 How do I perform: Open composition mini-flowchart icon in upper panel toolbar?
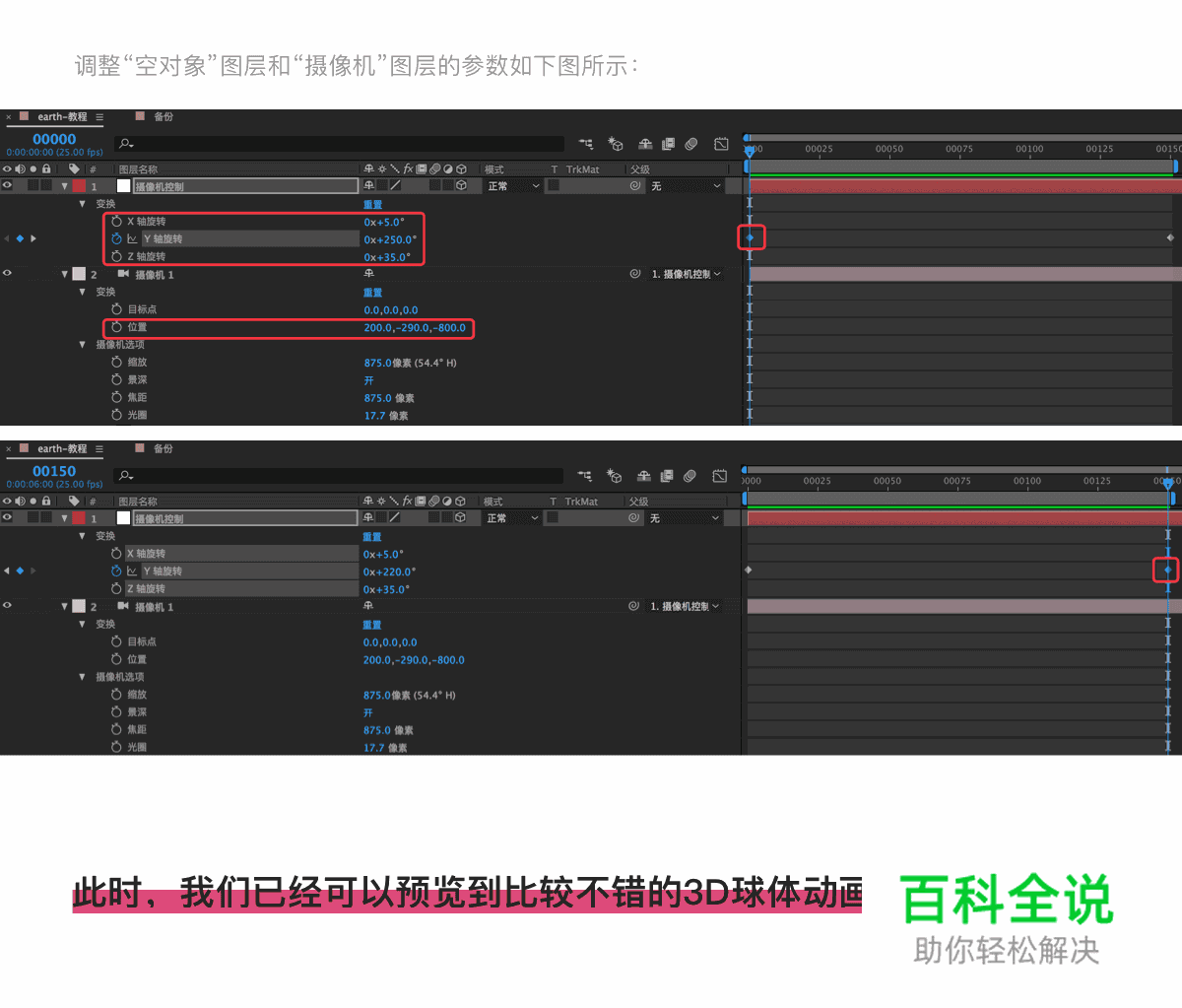pyautogui.click(x=586, y=144)
